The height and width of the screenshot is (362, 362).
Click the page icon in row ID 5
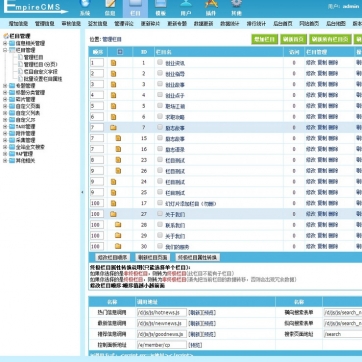click(113, 106)
